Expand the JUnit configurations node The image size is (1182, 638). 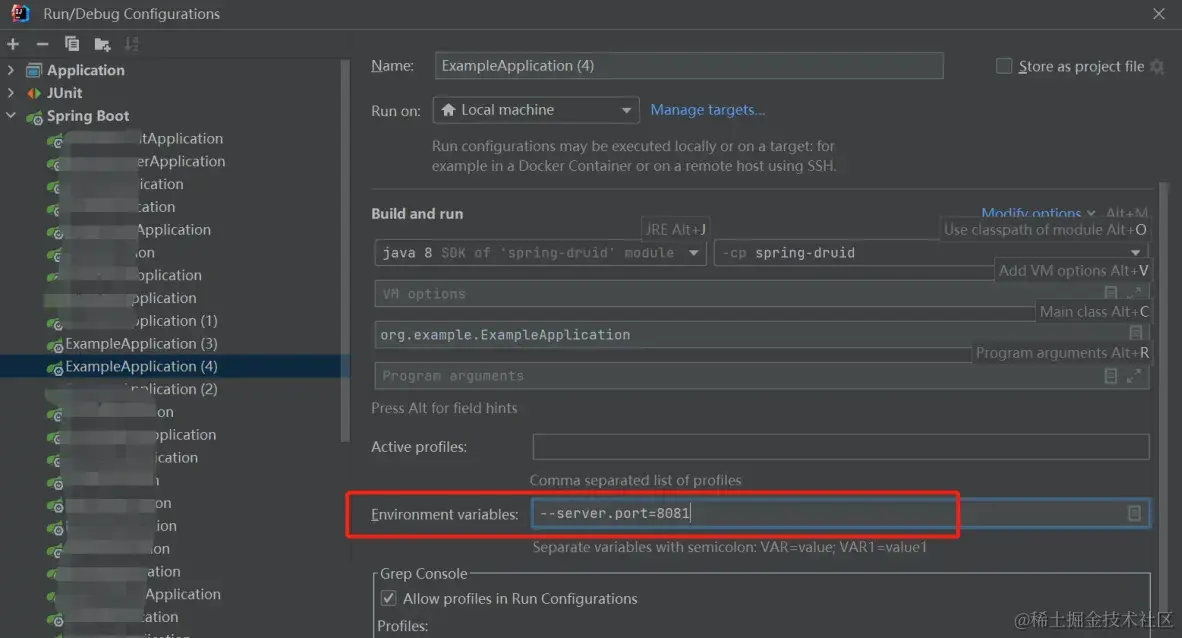click(11, 93)
